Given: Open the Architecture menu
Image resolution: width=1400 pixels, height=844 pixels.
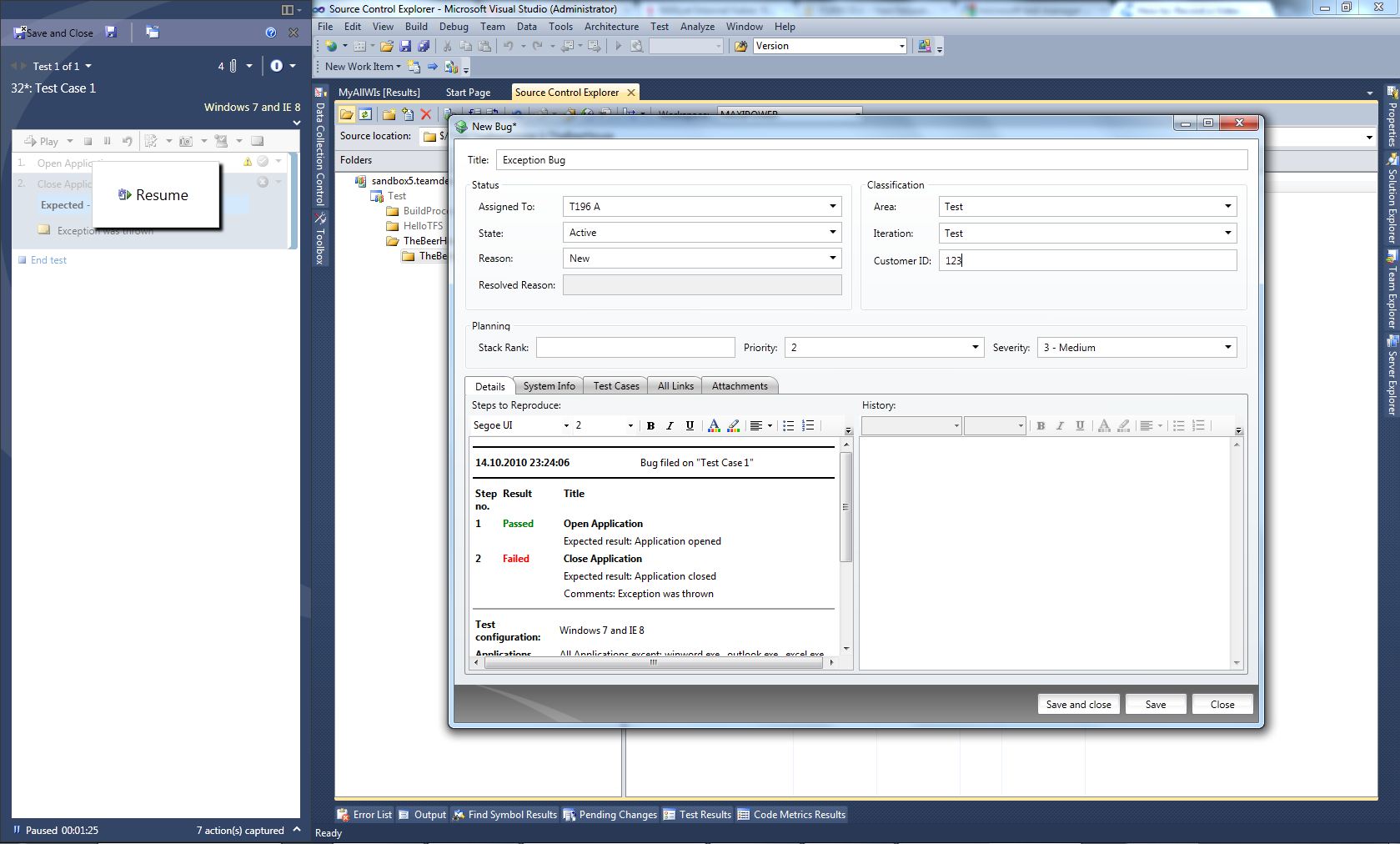Looking at the screenshot, I should 611,27.
